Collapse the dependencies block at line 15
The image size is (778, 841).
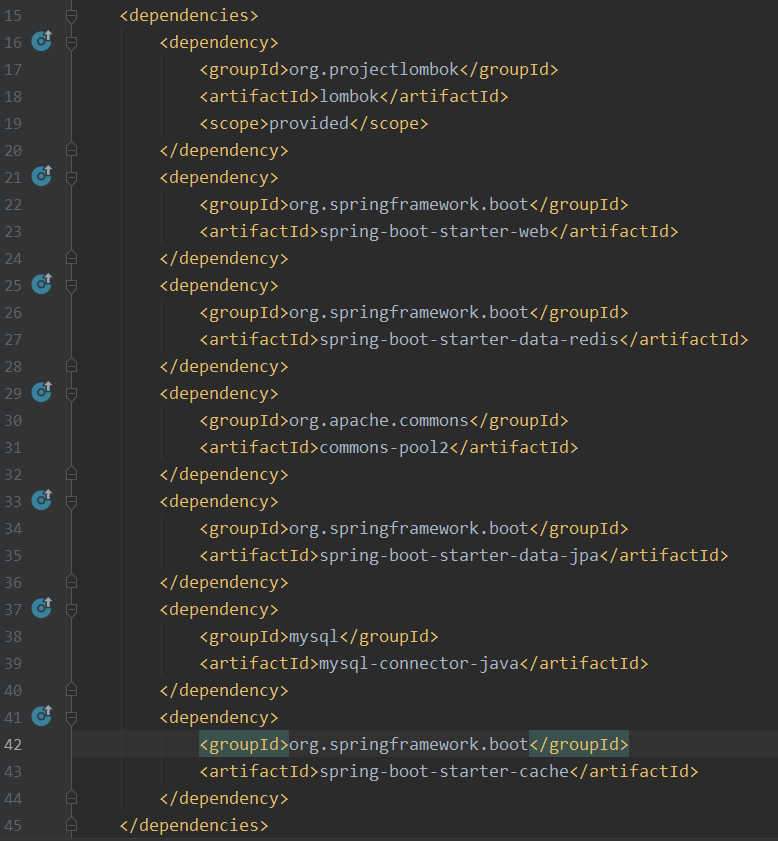71,16
